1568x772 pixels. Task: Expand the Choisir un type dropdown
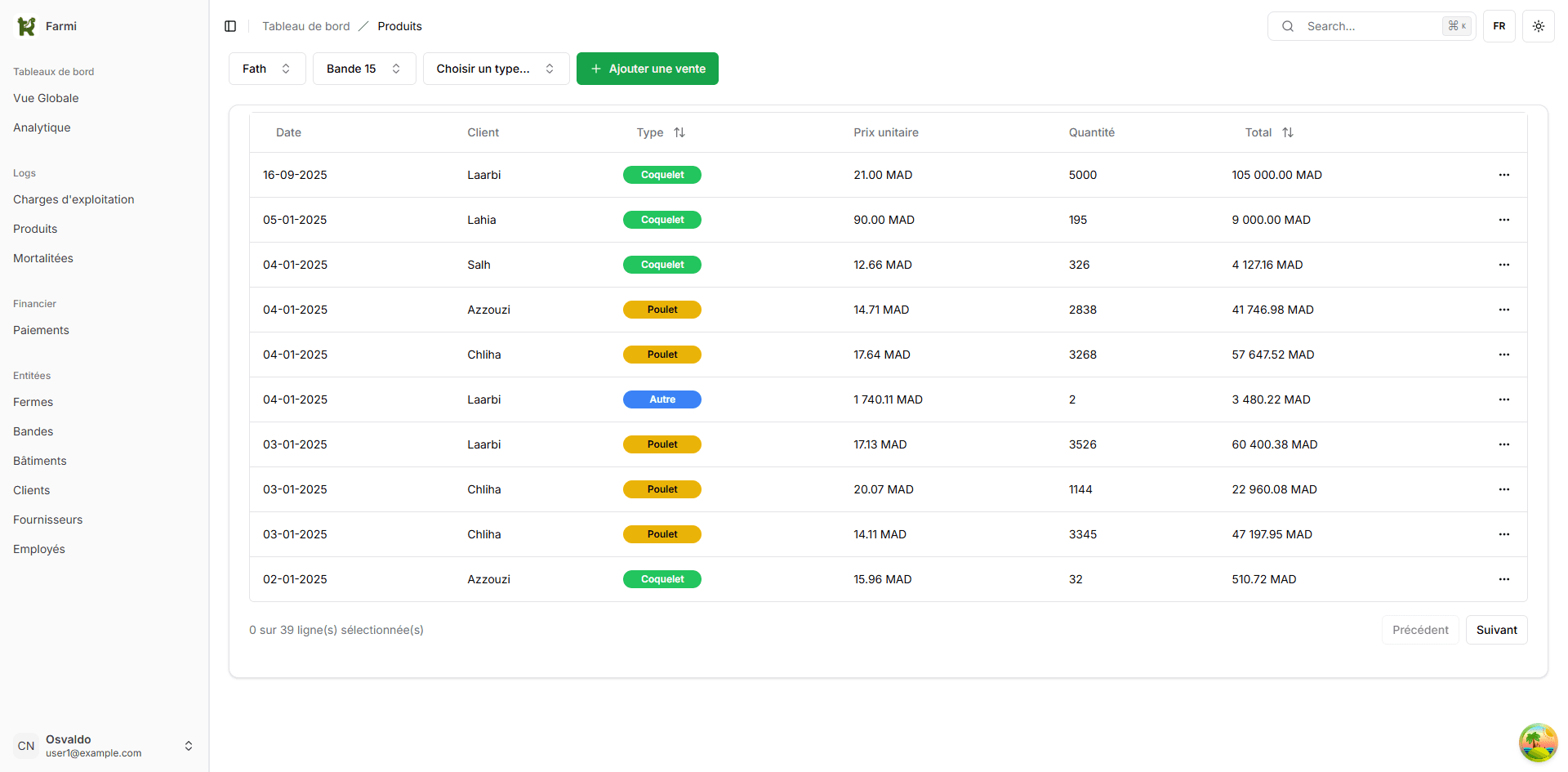pyautogui.click(x=496, y=69)
